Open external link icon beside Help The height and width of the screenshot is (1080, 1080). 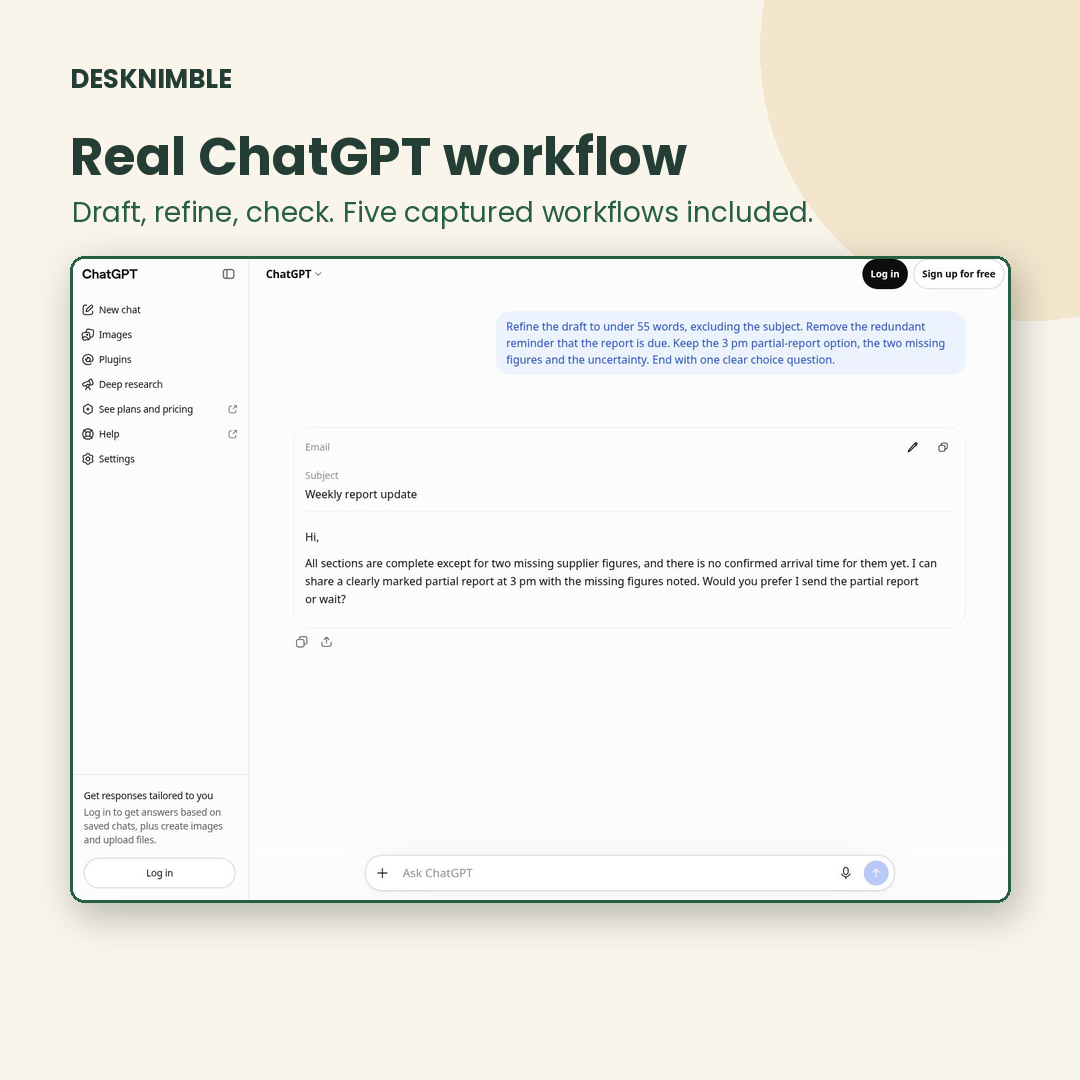pos(233,434)
